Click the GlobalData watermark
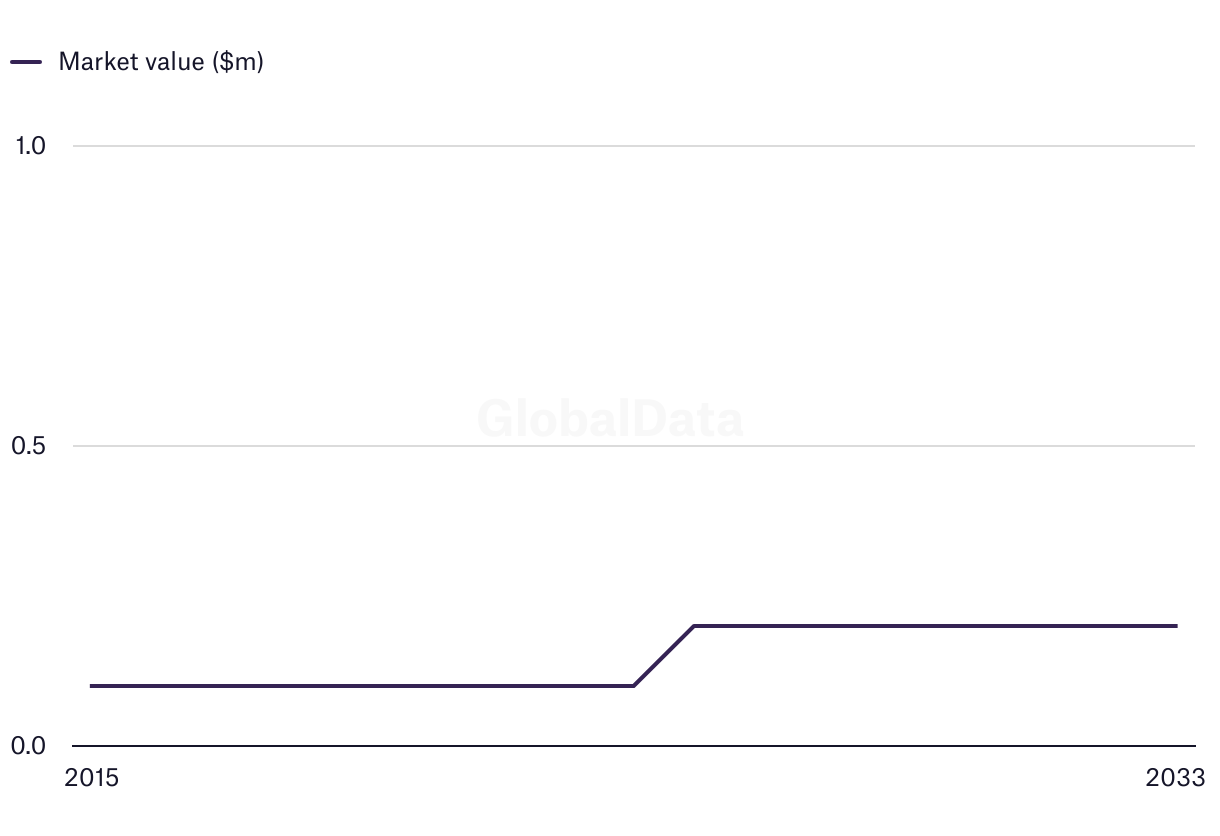1220x836 pixels. coord(610,419)
